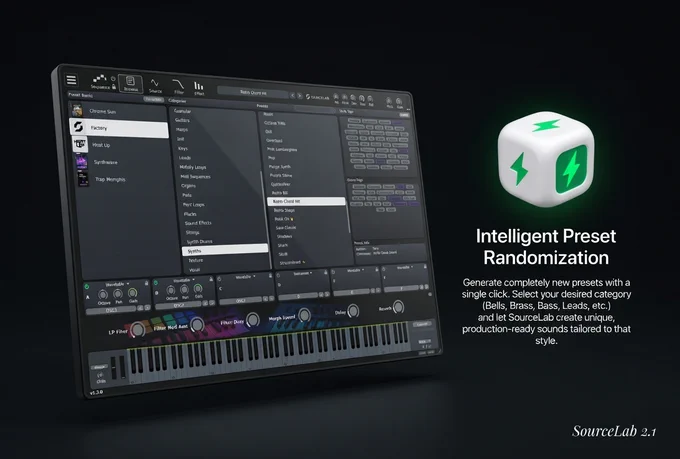
Task: Choose the Melody Loops category
Action: (x=193, y=167)
